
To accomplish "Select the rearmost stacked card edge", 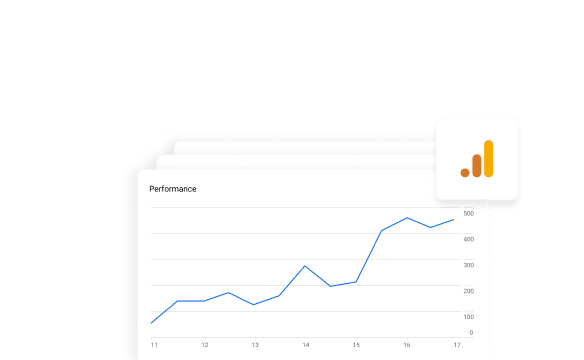I will [x=305, y=148].
